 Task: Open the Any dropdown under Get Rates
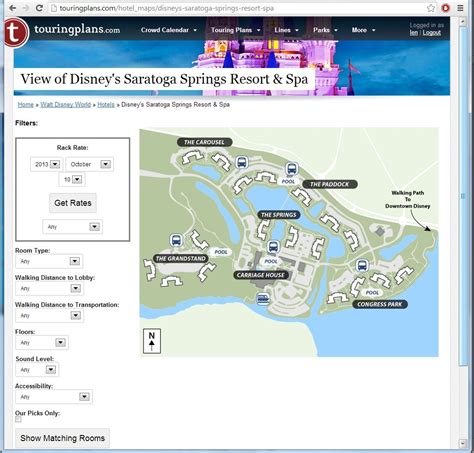tap(72, 227)
